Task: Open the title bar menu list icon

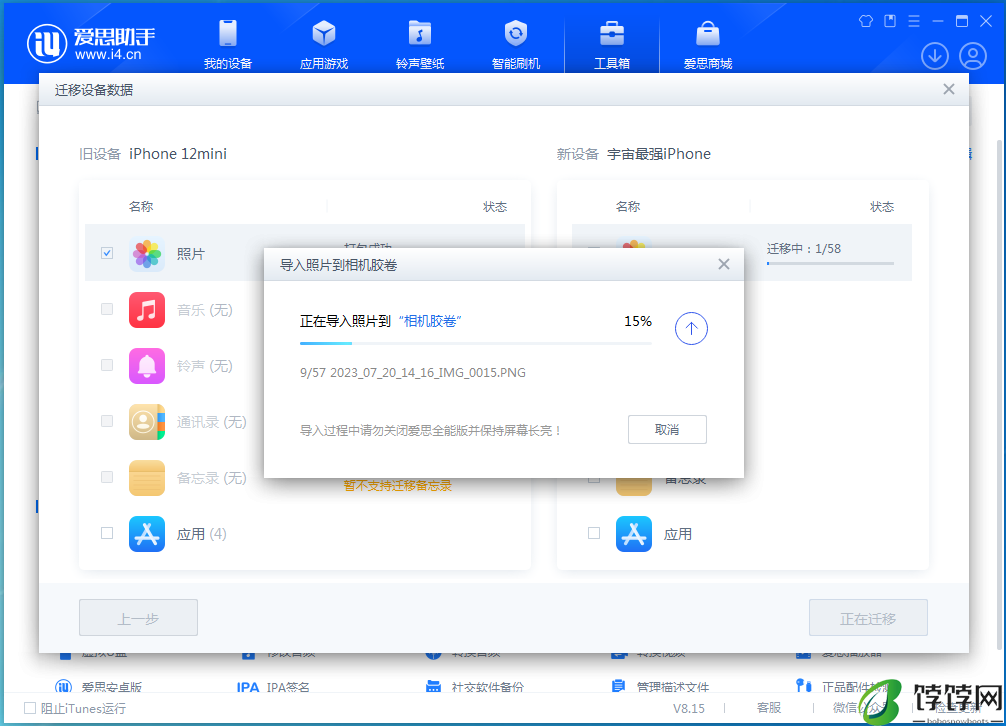Action: click(x=914, y=21)
